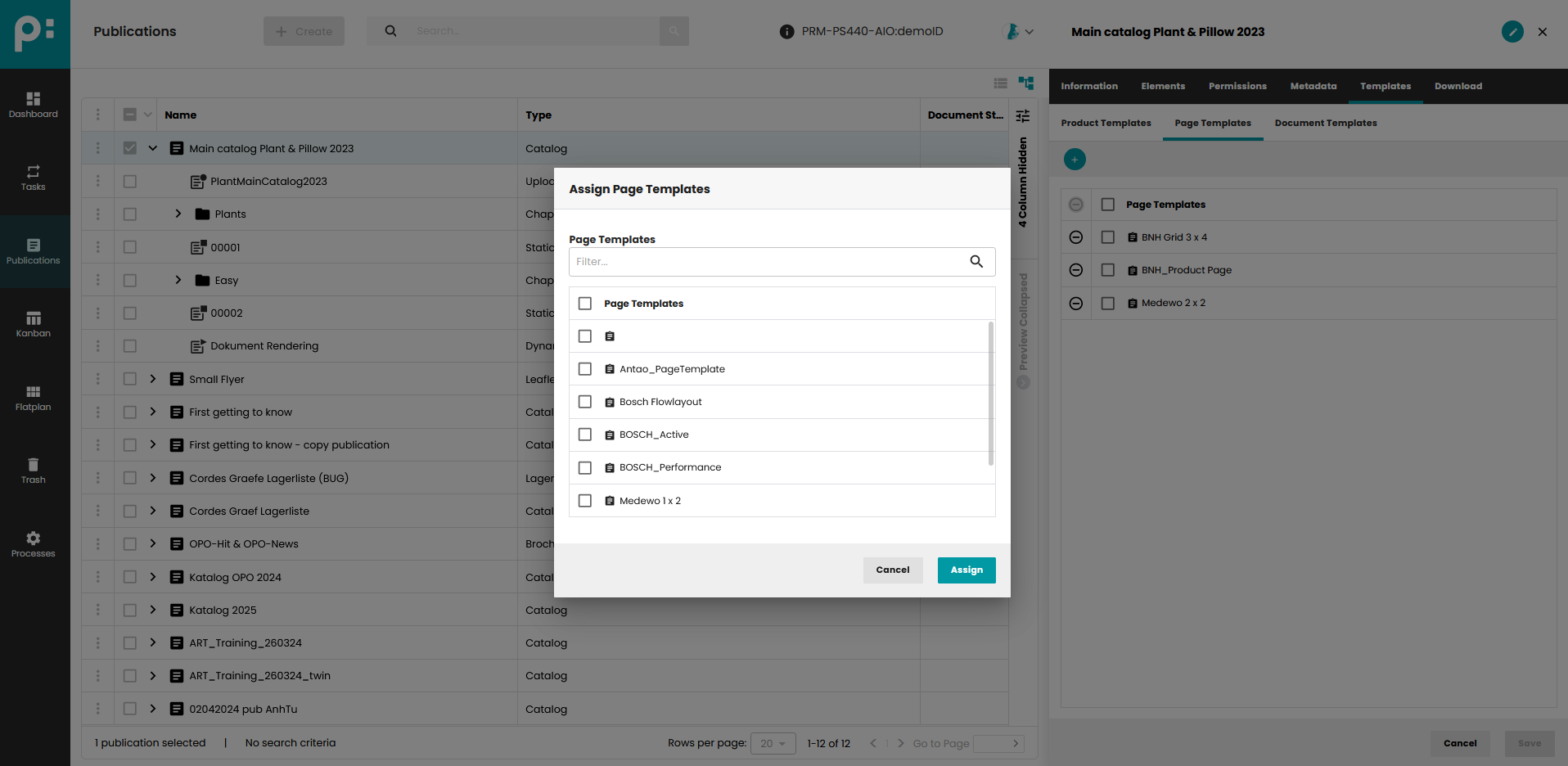Open the Kanban view from the sidebar
Viewport: 1568px width, 766px height.
pos(33,322)
